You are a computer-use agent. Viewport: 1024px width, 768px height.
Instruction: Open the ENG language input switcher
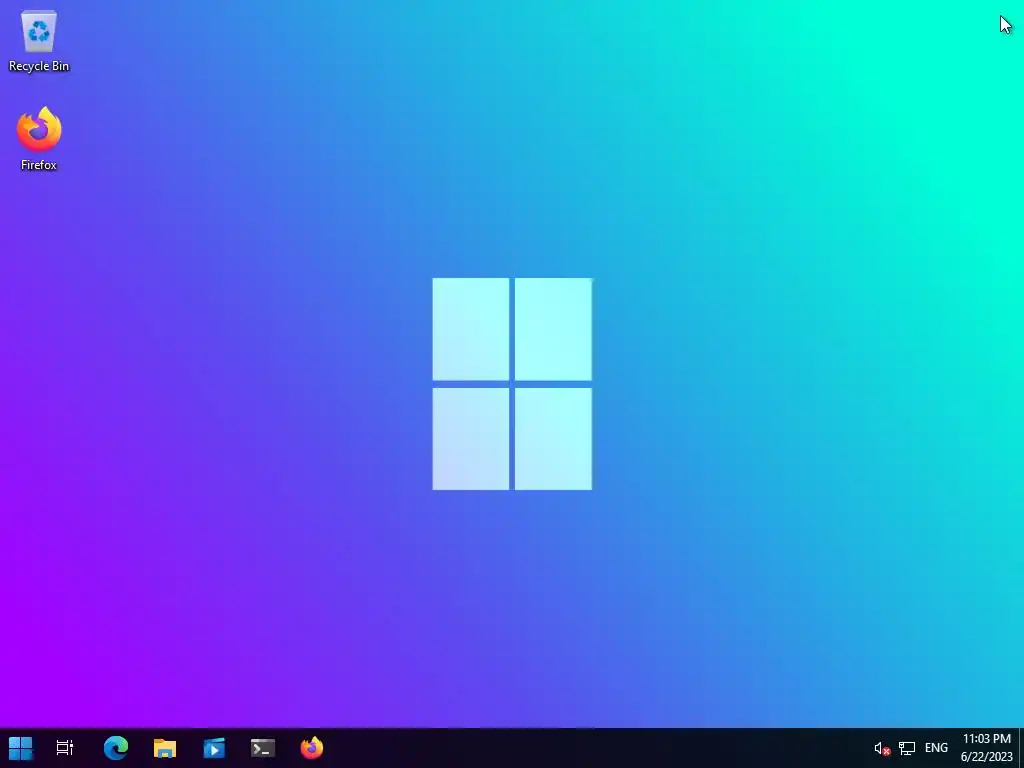pyautogui.click(x=936, y=748)
